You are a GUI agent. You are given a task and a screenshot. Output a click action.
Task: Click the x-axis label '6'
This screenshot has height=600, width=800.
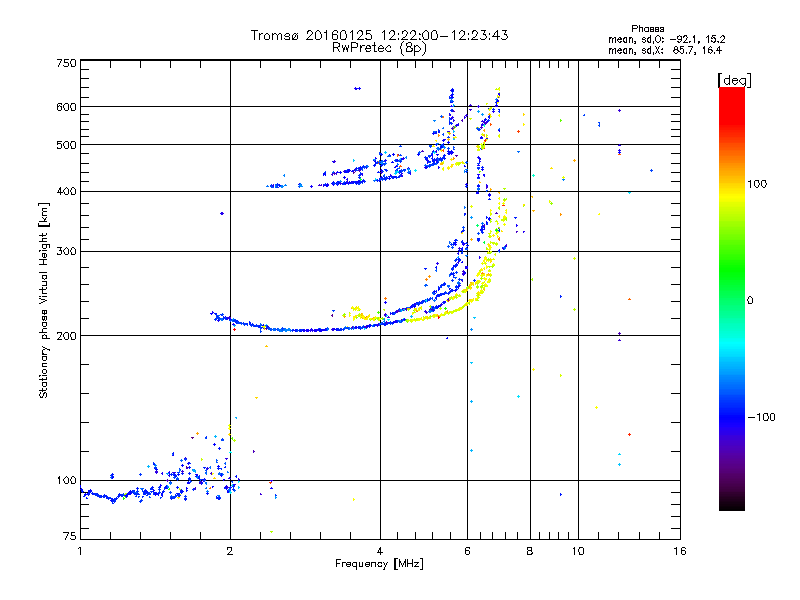point(467,551)
